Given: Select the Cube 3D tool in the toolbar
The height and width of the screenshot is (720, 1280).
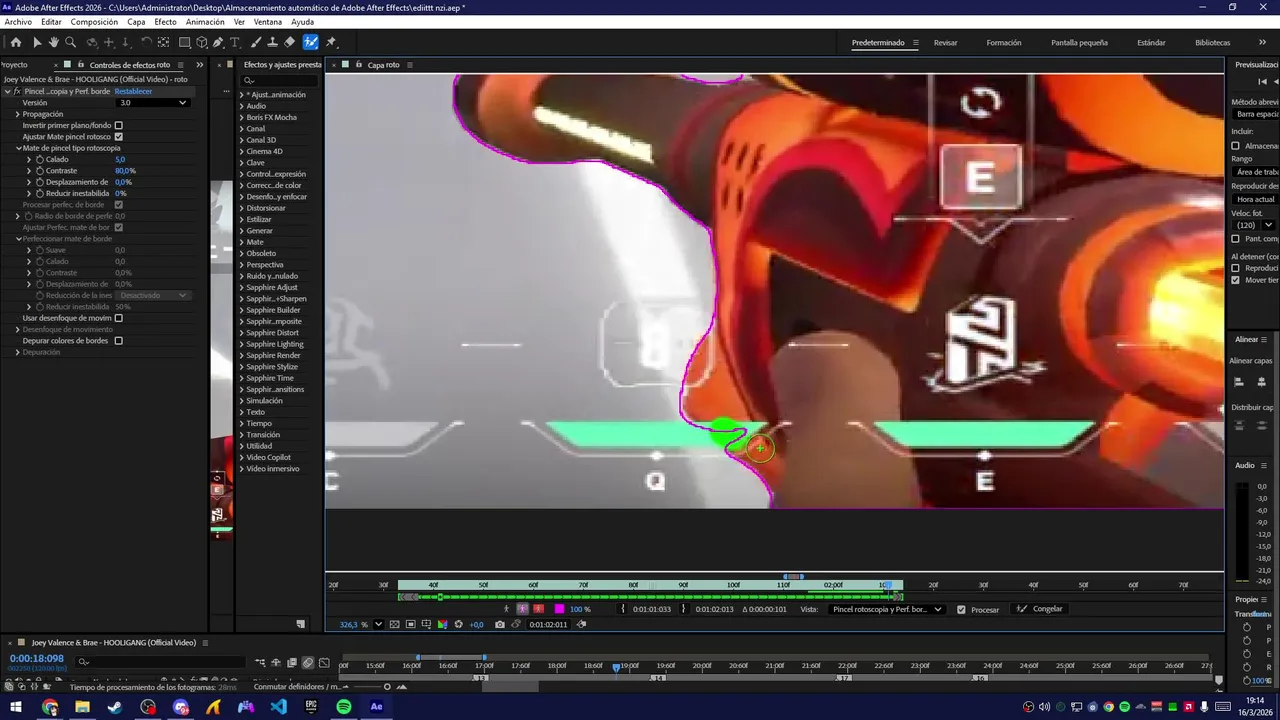Looking at the screenshot, I should (201, 42).
